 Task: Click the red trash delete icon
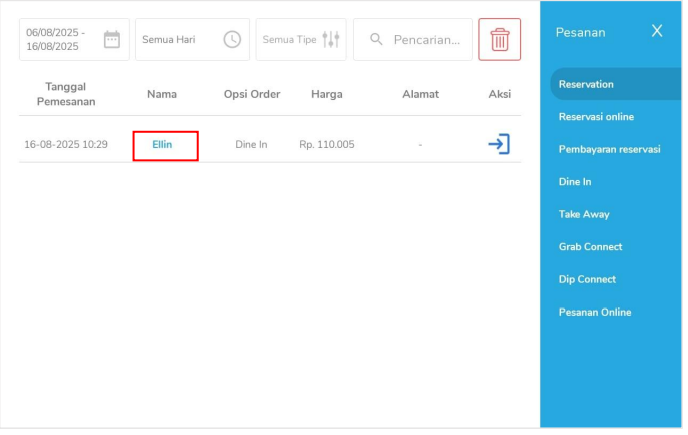(x=499, y=40)
